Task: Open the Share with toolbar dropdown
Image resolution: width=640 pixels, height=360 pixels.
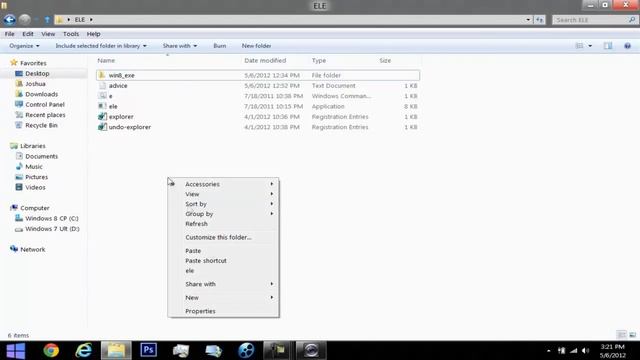Action: click(x=180, y=46)
